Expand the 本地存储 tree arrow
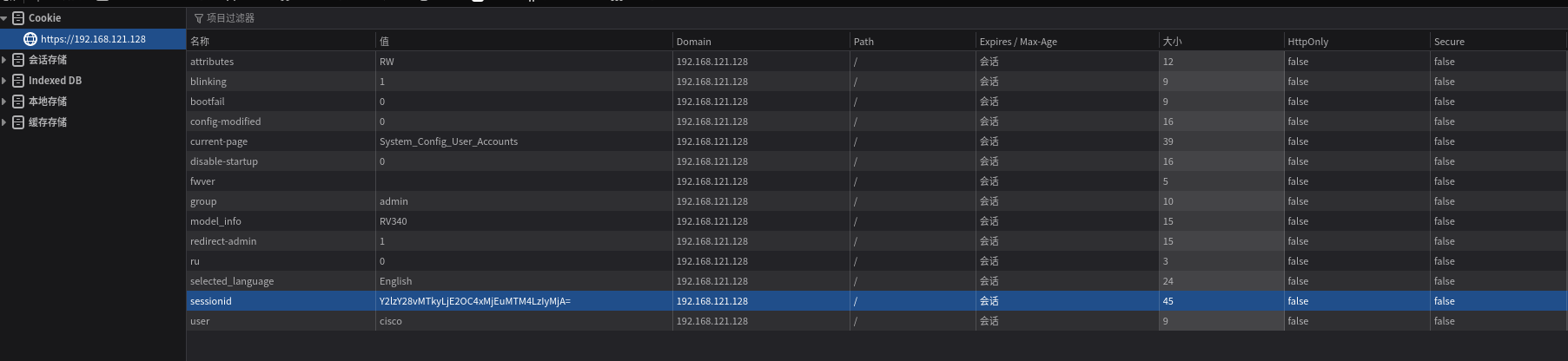The height and width of the screenshot is (361, 1568). pos(4,102)
